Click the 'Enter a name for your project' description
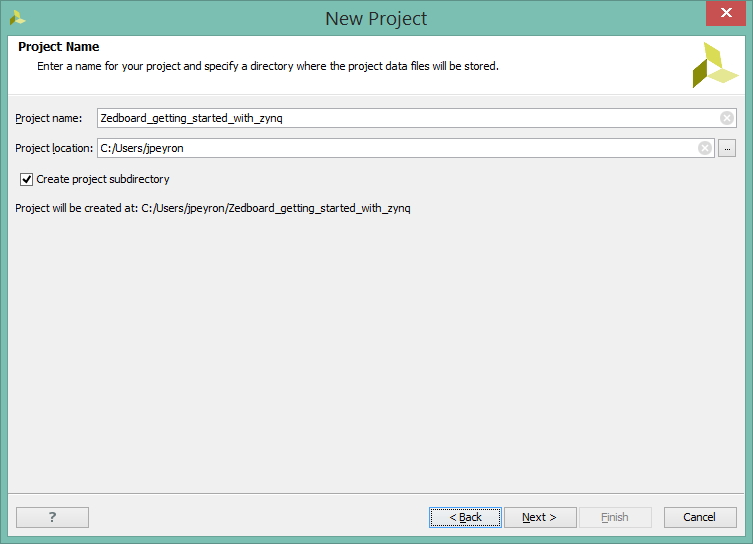This screenshot has width=753, height=544. pos(268,66)
